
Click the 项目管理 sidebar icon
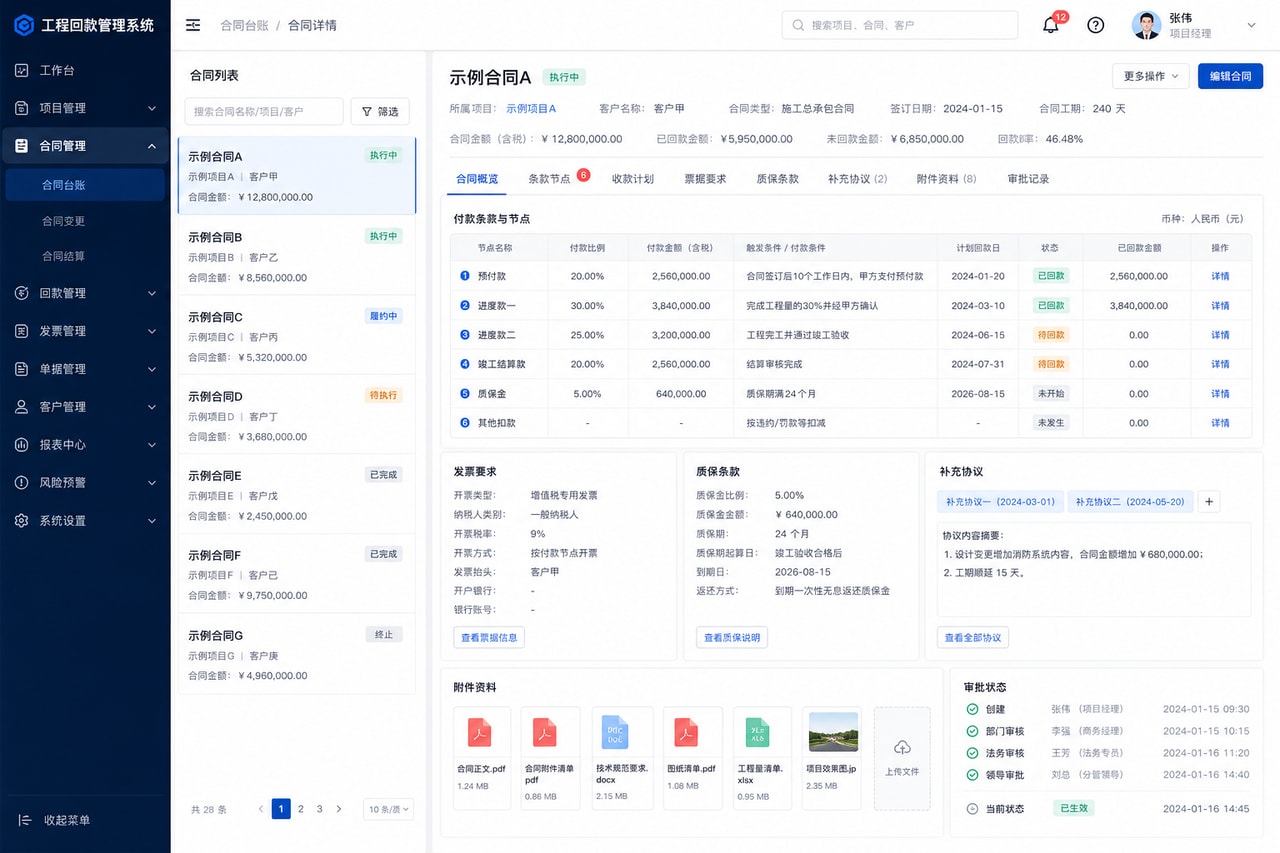tap(21, 108)
